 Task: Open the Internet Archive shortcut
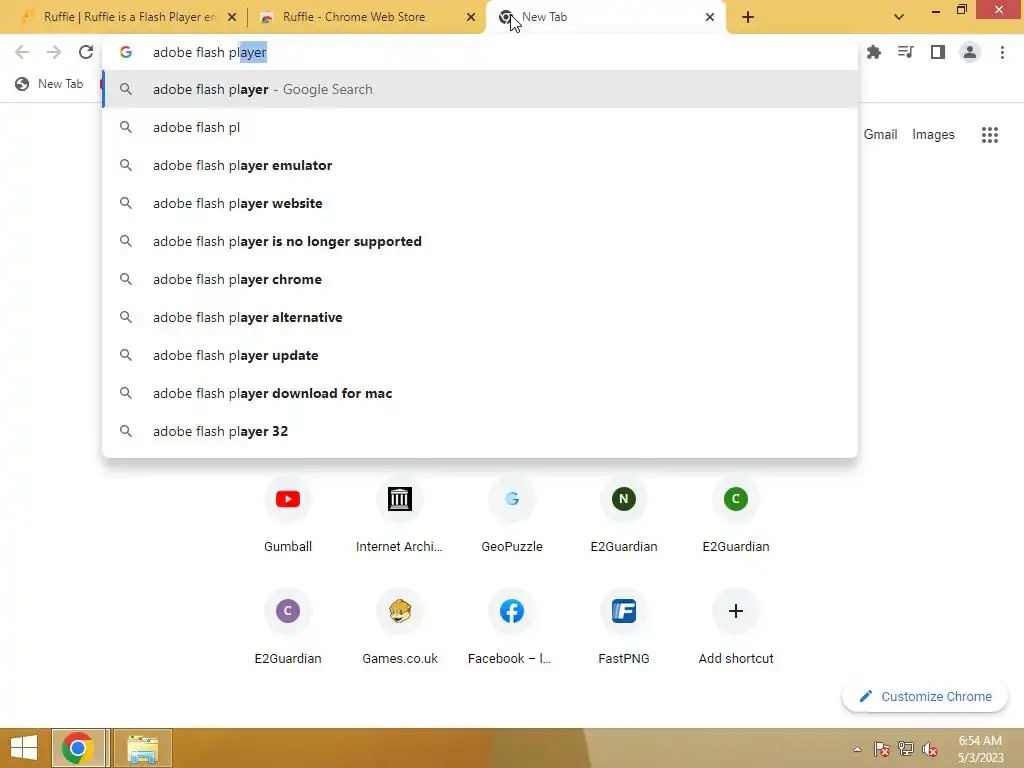[399, 515]
